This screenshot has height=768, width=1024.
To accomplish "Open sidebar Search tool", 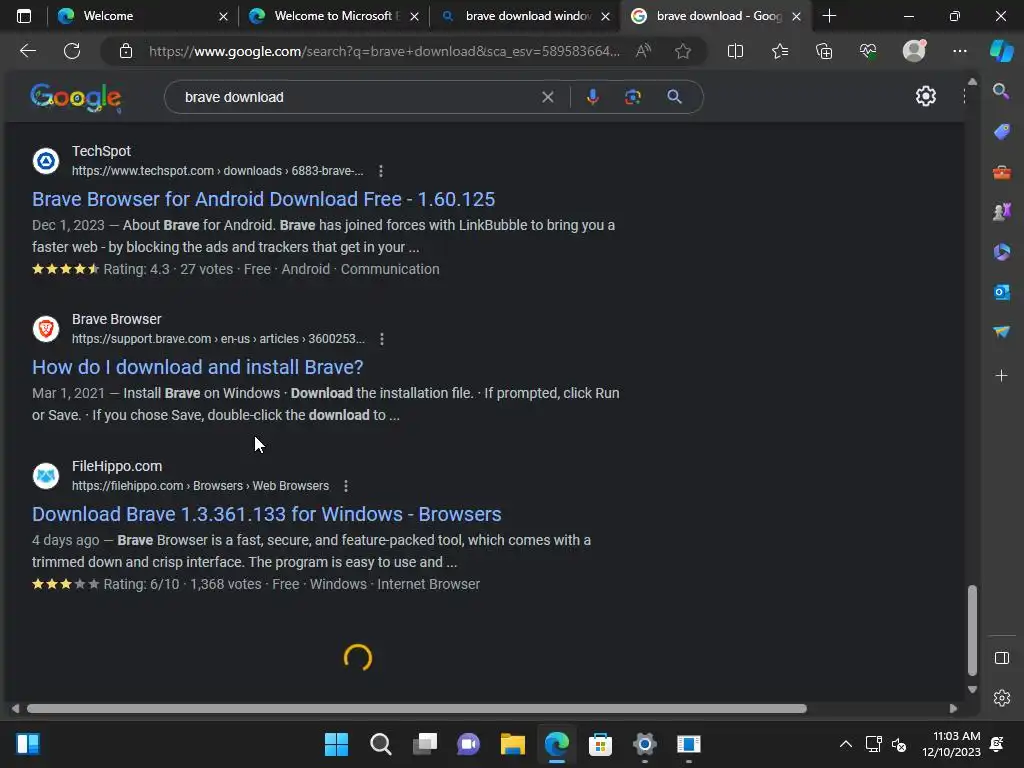I will 1001,91.
